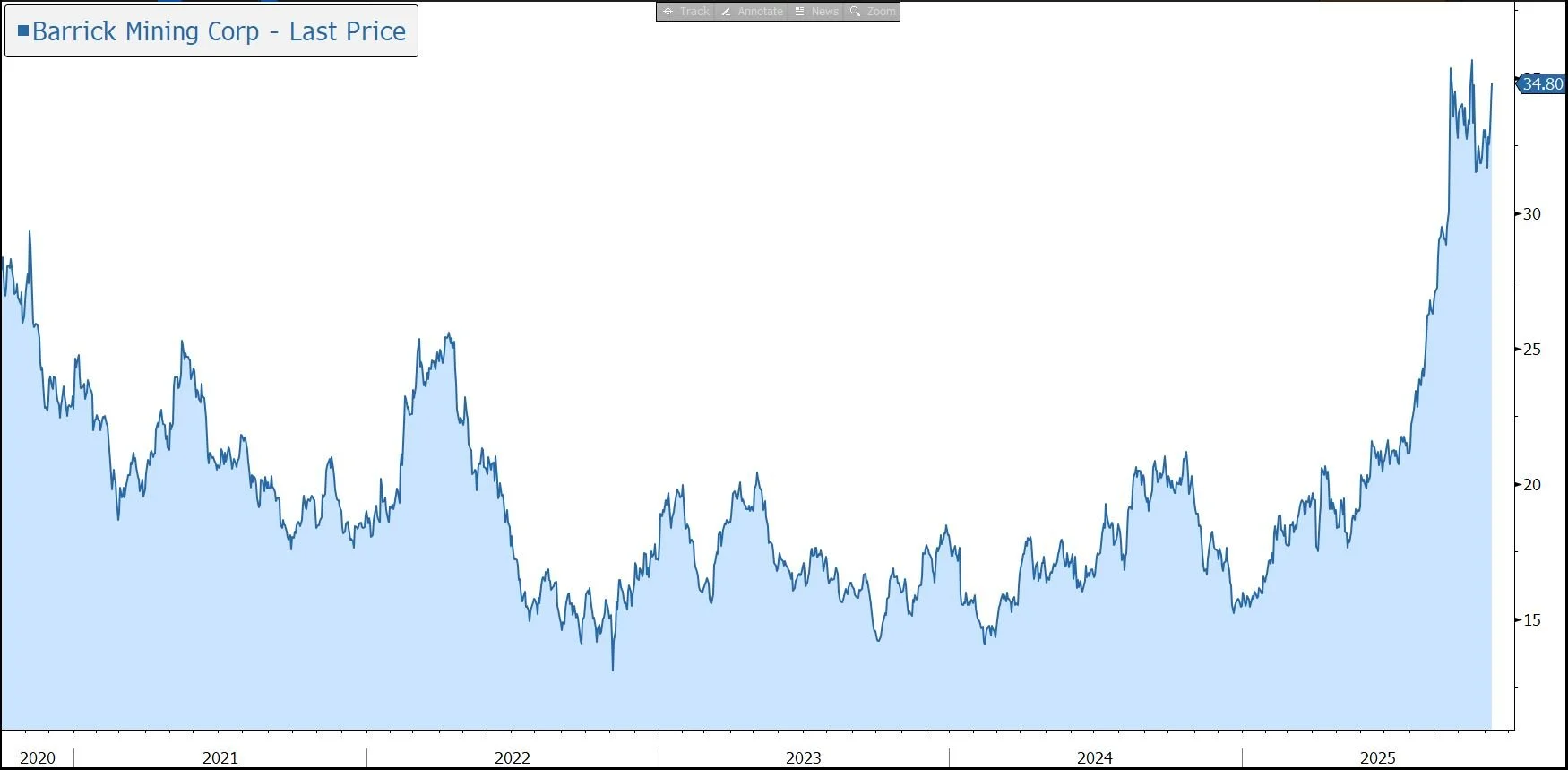The image size is (1568, 770).
Task: Select the 2023 year label
Action: click(x=804, y=758)
